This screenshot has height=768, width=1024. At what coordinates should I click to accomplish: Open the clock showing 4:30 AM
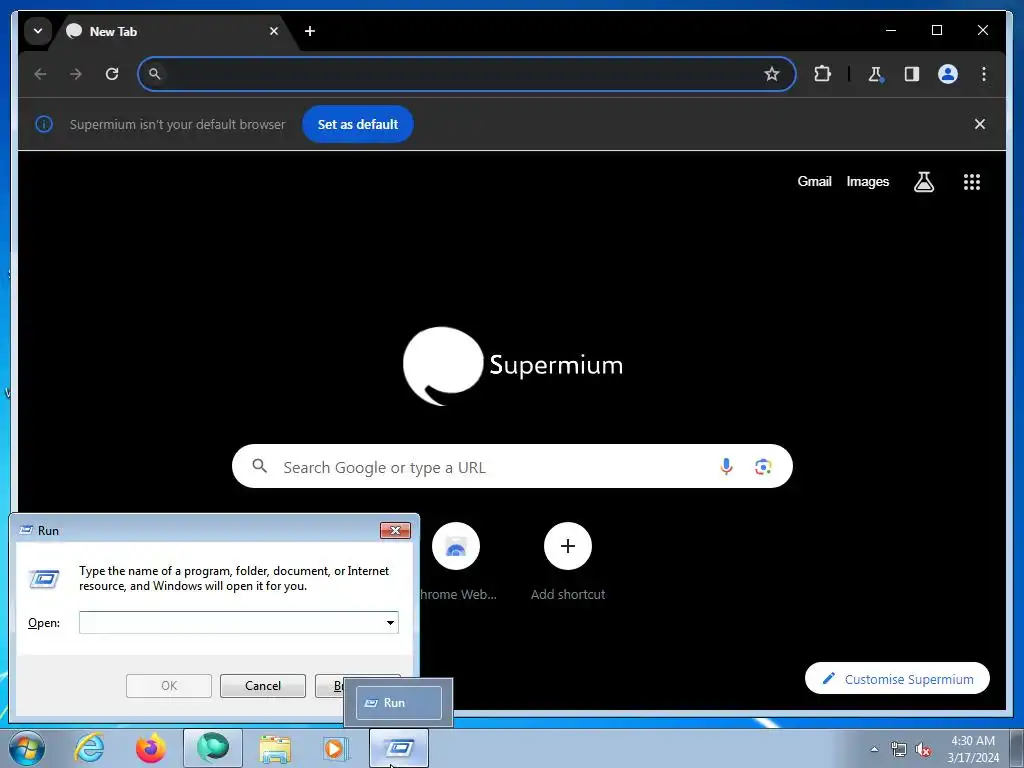click(972, 749)
